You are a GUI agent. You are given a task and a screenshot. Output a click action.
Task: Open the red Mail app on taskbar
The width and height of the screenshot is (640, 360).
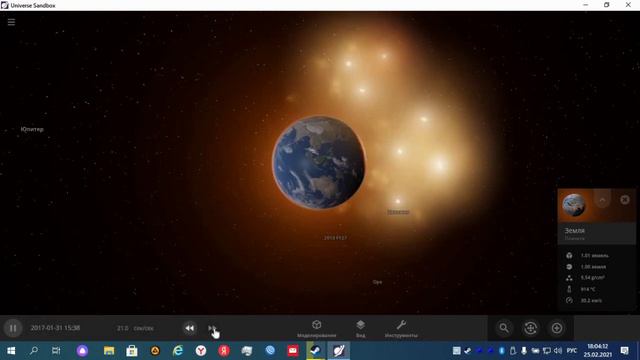coord(293,351)
